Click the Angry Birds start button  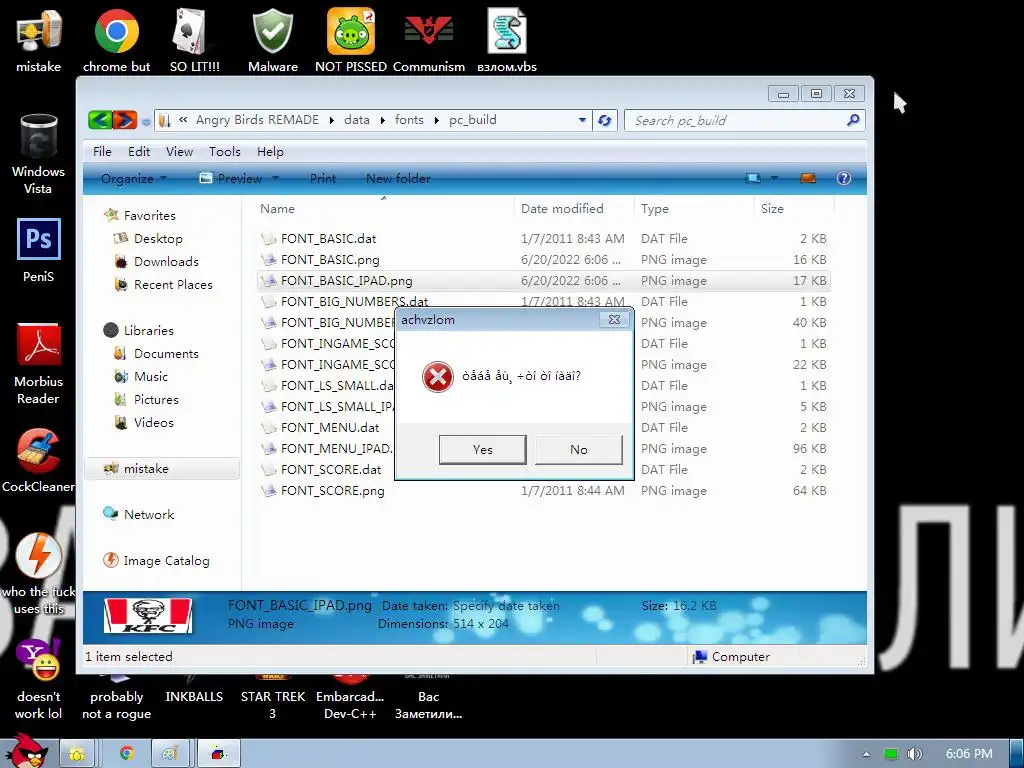pyautogui.click(x=25, y=751)
